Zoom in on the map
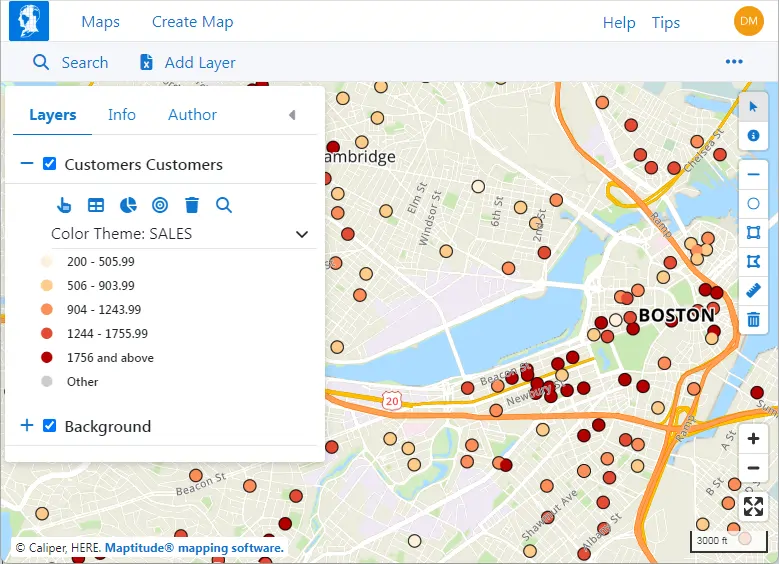Viewport: 779px width, 564px height. coord(754,439)
